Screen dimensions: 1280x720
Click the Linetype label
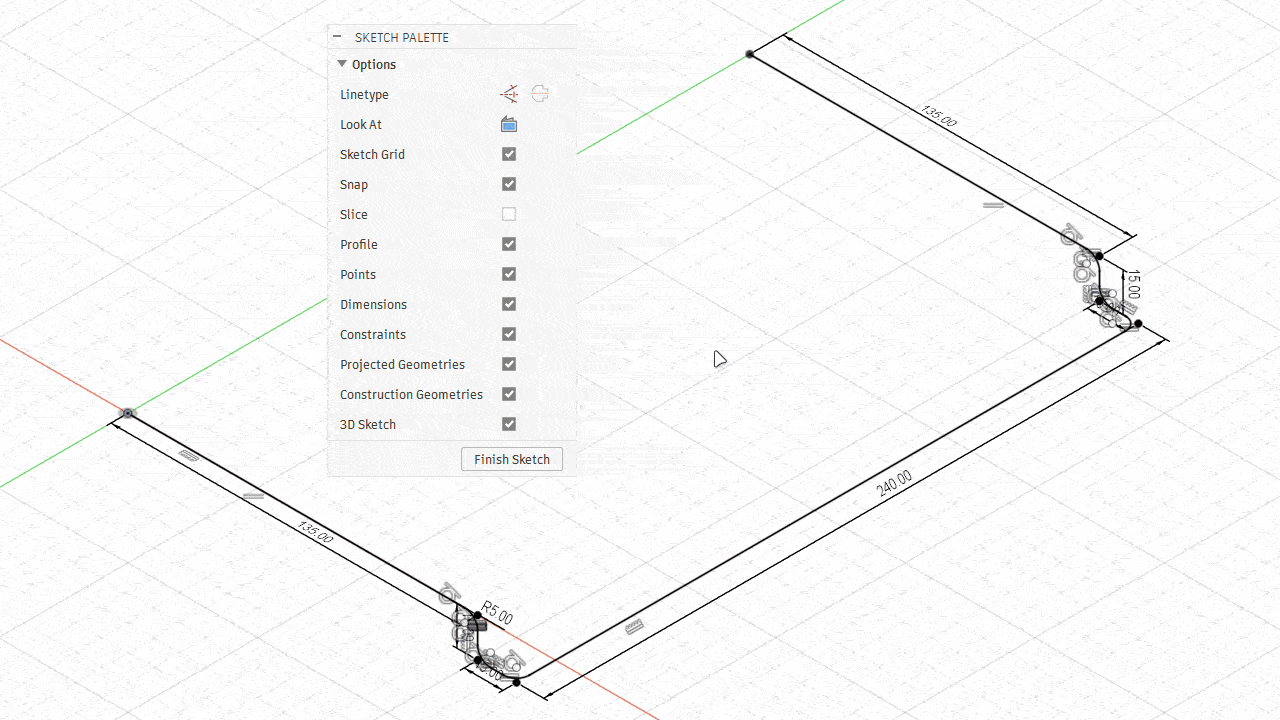pos(364,94)
